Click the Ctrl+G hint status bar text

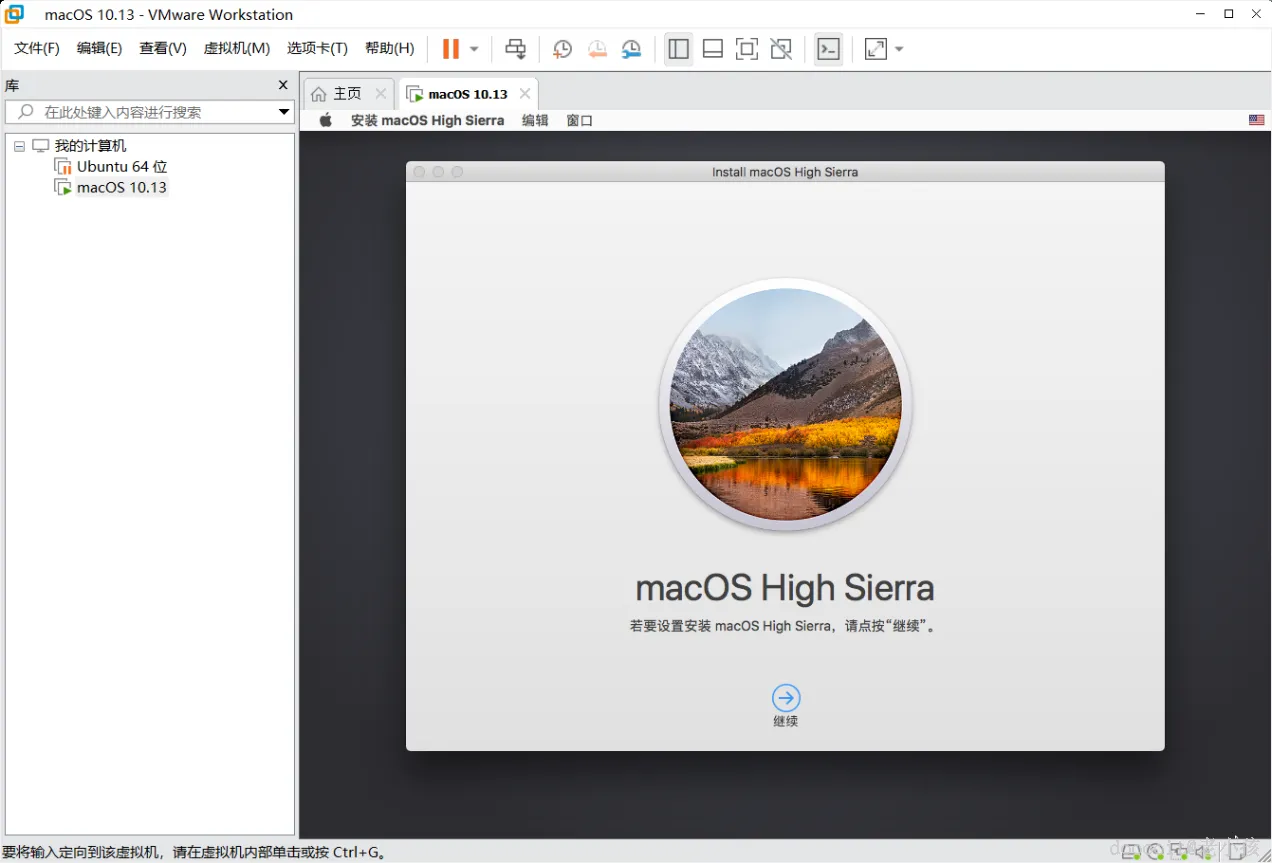pos(194,852)
